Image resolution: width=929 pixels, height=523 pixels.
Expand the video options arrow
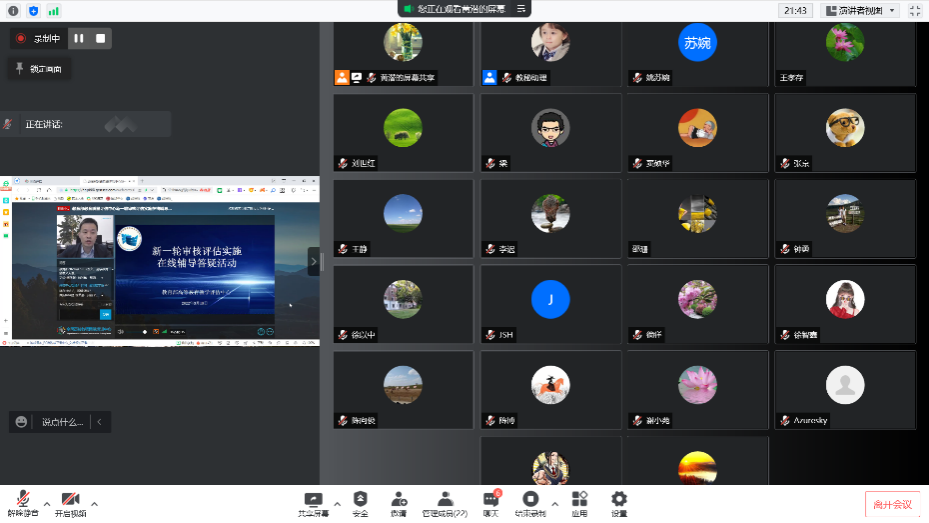pyautogui.click(x=94, y=503)
